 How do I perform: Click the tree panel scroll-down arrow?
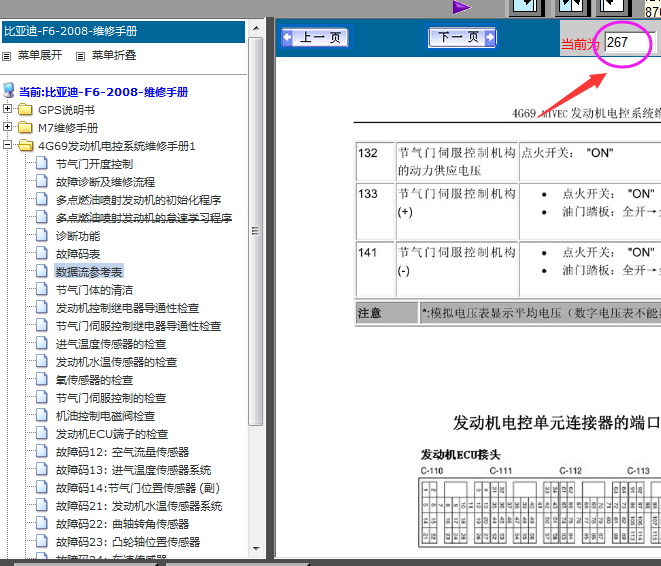(256, 549)
